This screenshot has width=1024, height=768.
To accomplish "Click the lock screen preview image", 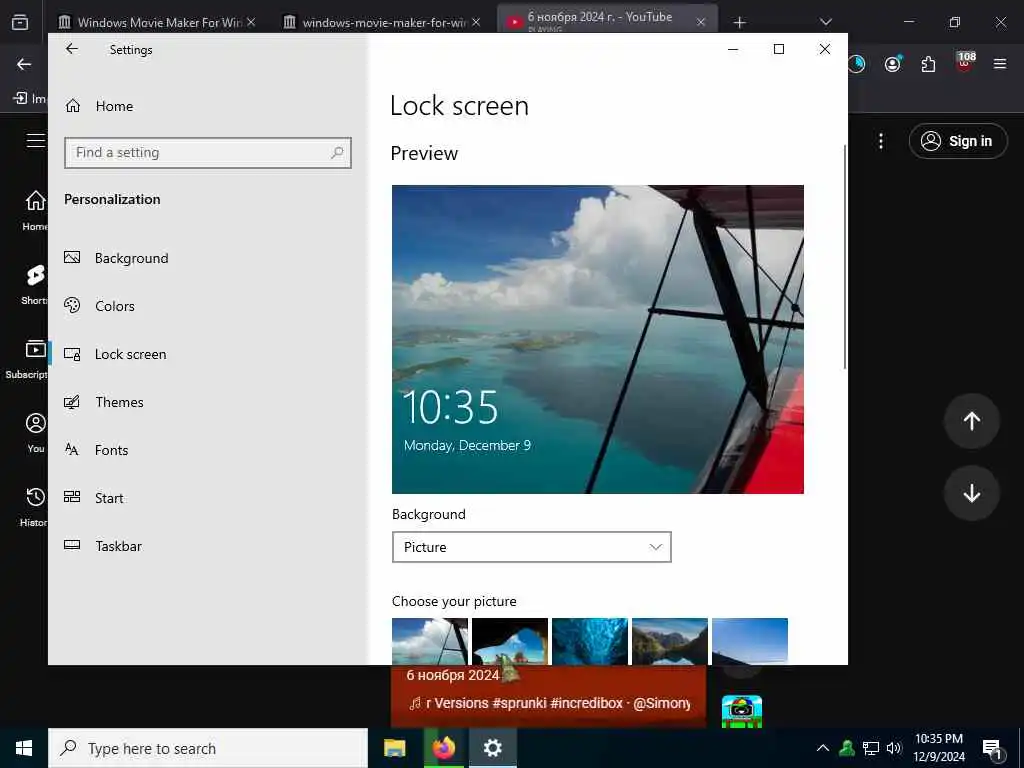I will click(x=598, y=339).
